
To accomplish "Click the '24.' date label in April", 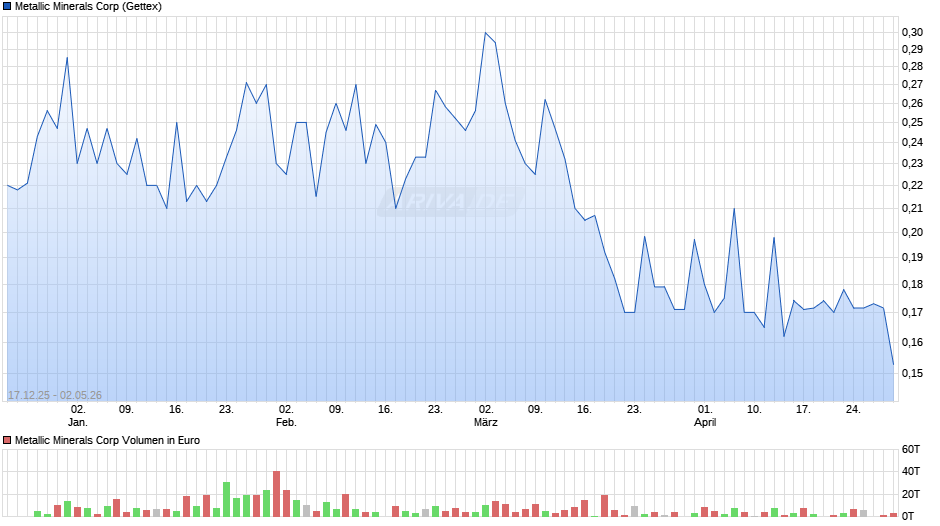I will click(x=853, y=409).
